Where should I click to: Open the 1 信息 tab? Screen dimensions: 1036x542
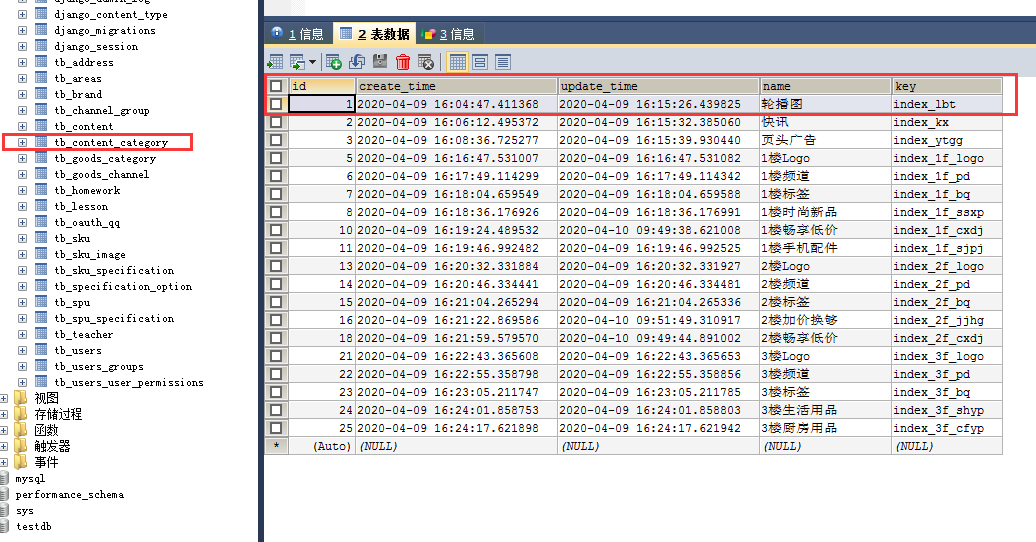[298, 34]
